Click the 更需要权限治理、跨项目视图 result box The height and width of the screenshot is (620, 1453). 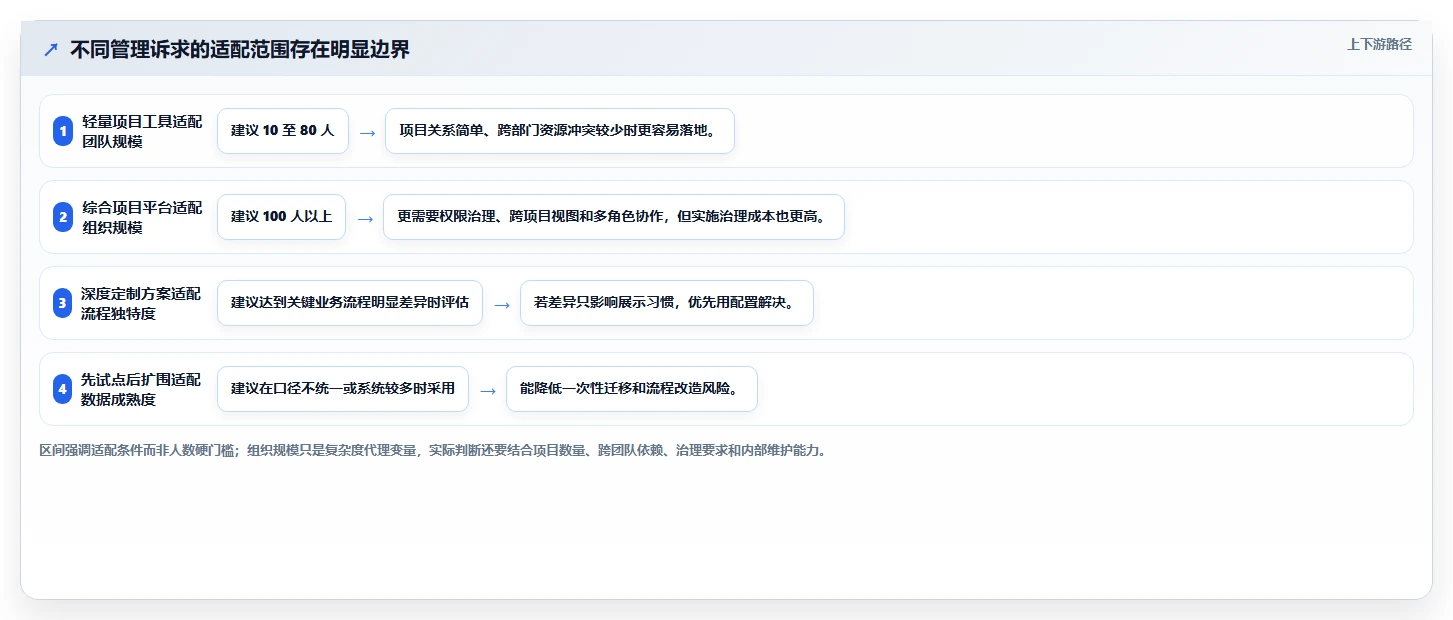coord(614,217)
